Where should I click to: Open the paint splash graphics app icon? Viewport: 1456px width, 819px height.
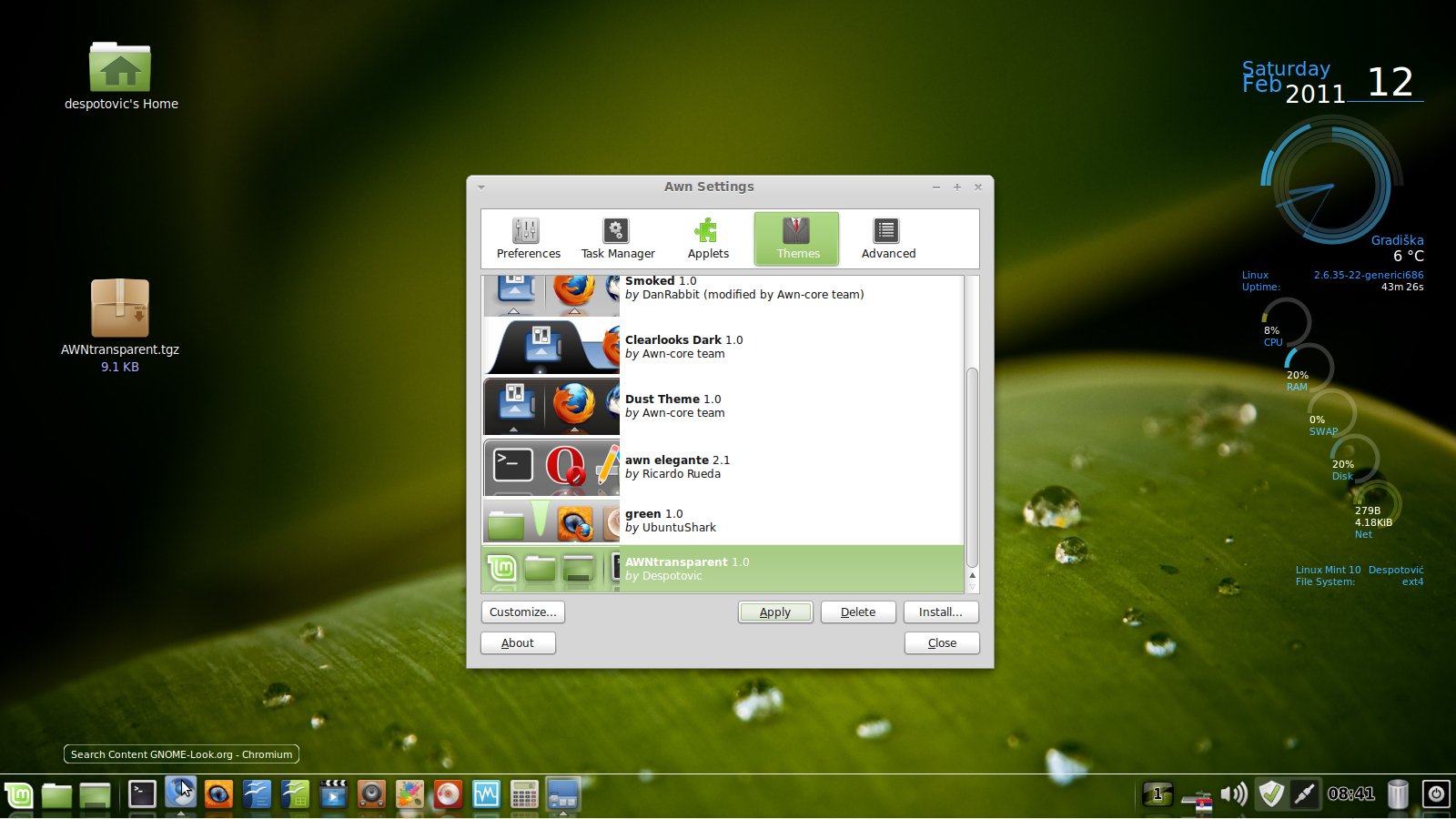[x=409, y=794]
